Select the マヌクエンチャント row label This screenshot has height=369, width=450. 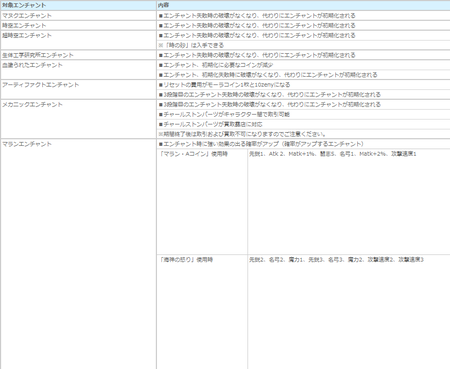coord(27,16)
